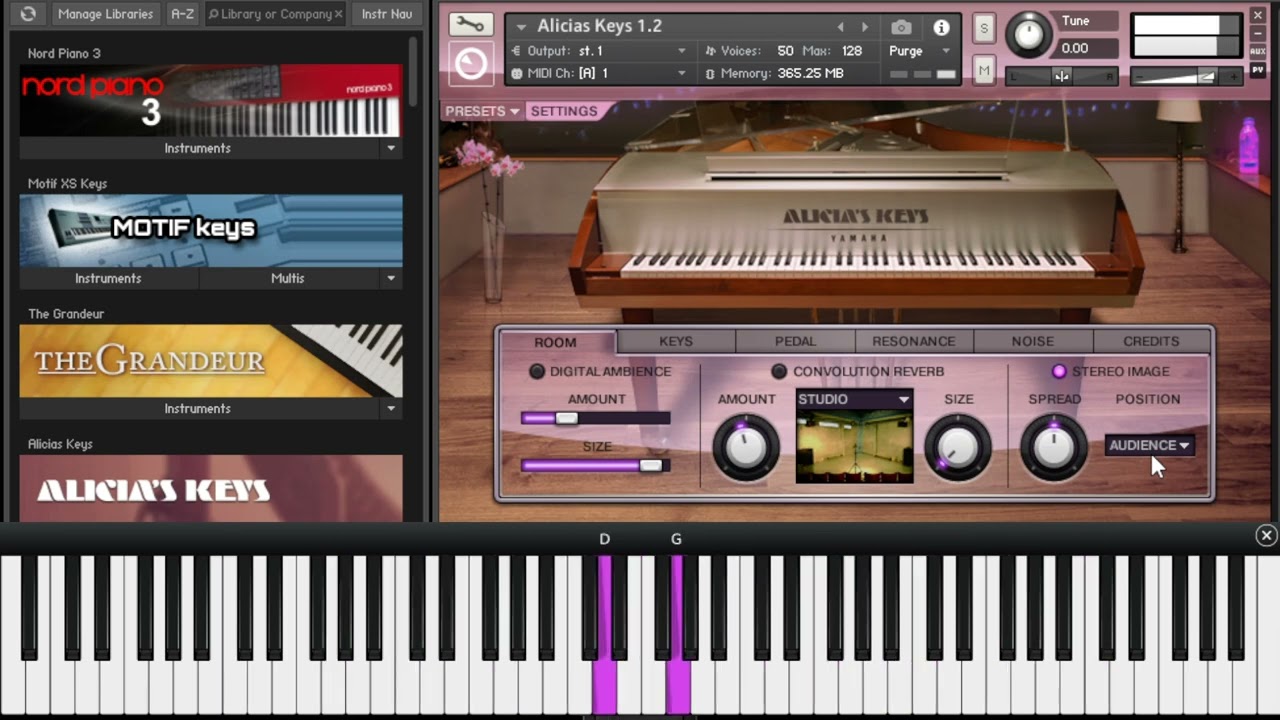Open the instrument info icon
The height and width of the screenshot is (720, 1280).
point(941,27)
